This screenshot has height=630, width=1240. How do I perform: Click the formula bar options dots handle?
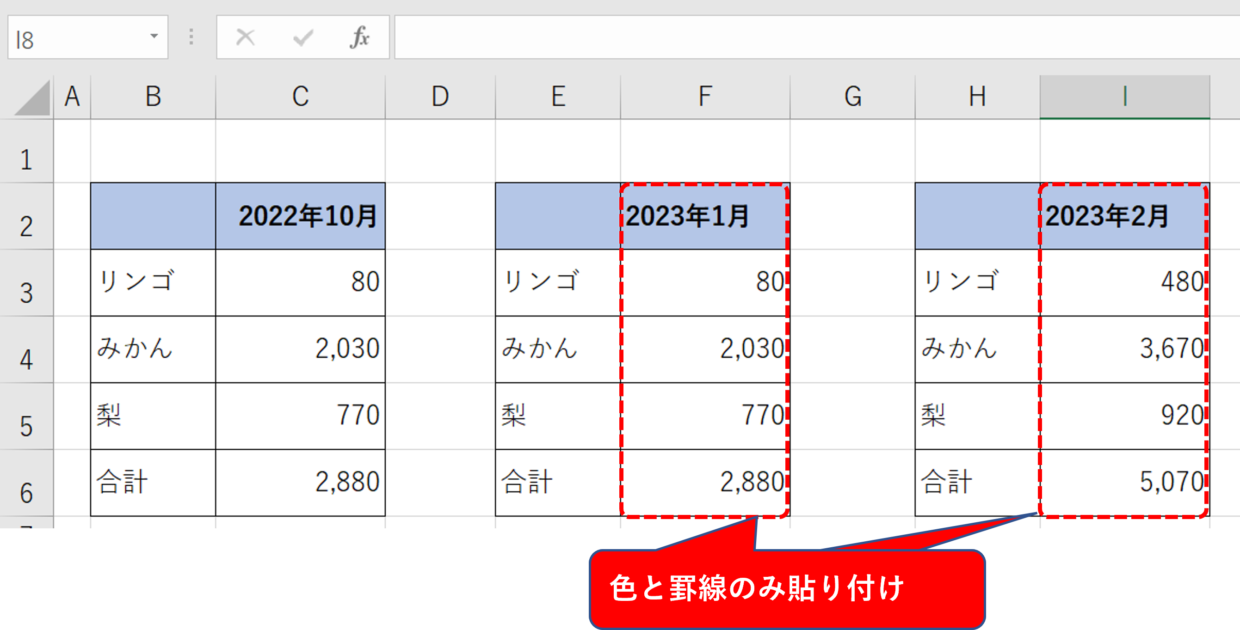coord(192,38)
